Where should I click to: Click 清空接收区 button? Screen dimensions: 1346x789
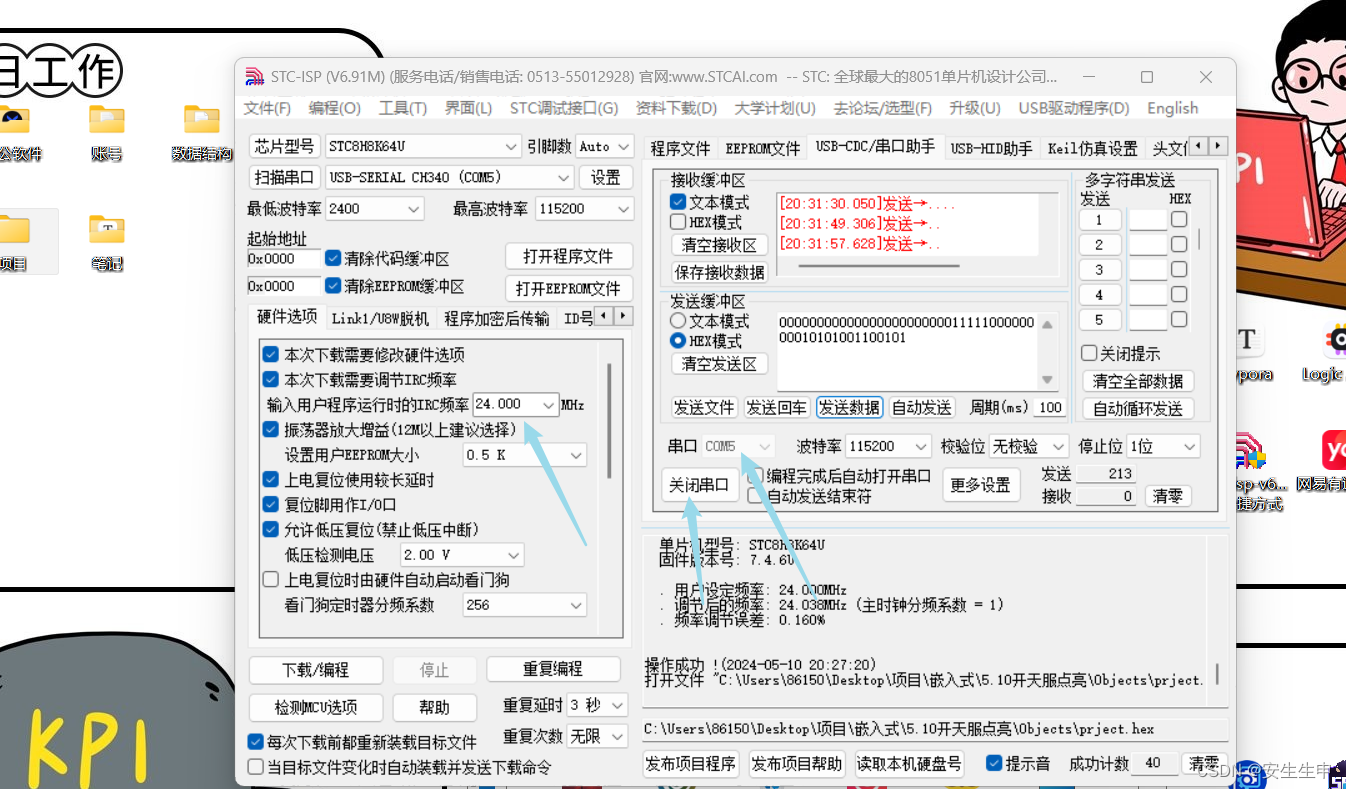click(719, 245)
